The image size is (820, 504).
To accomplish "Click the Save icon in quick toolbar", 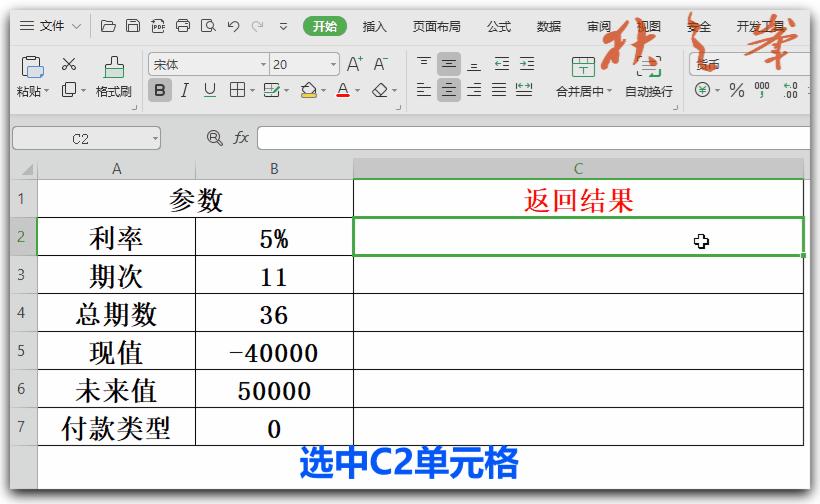I will (133, 26).
